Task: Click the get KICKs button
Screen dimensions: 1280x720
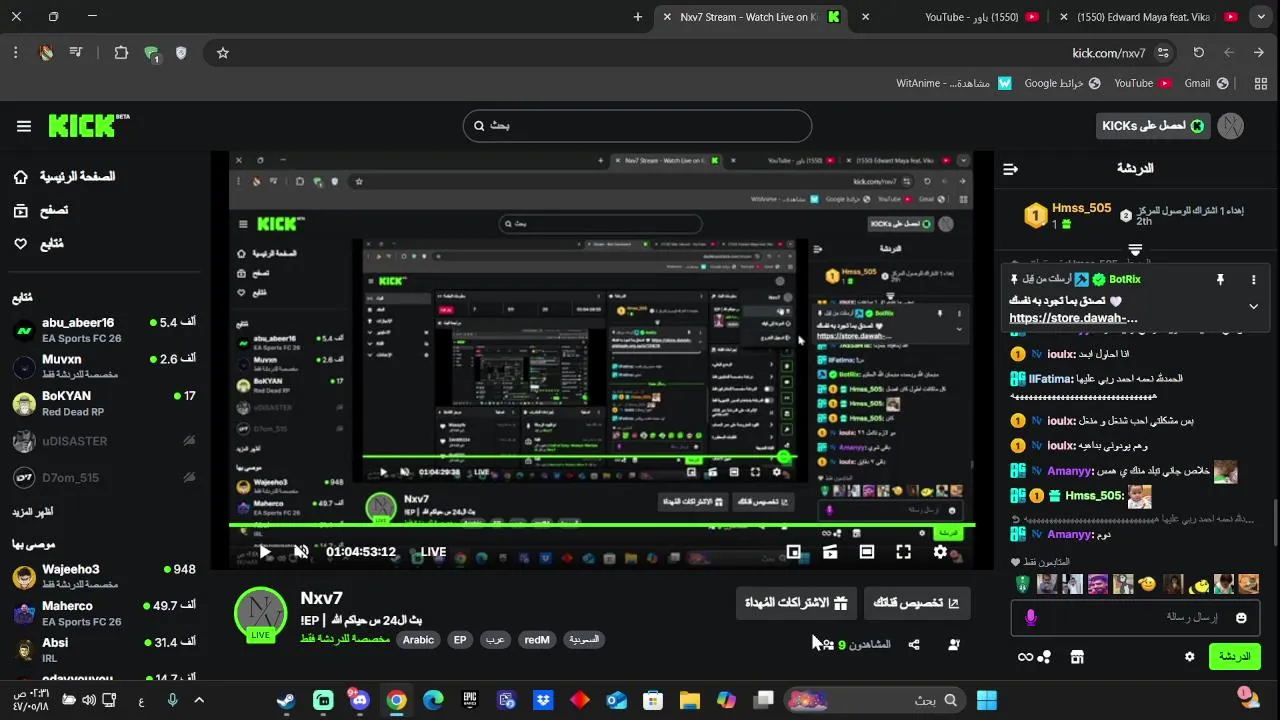Action: [1153, 126]
